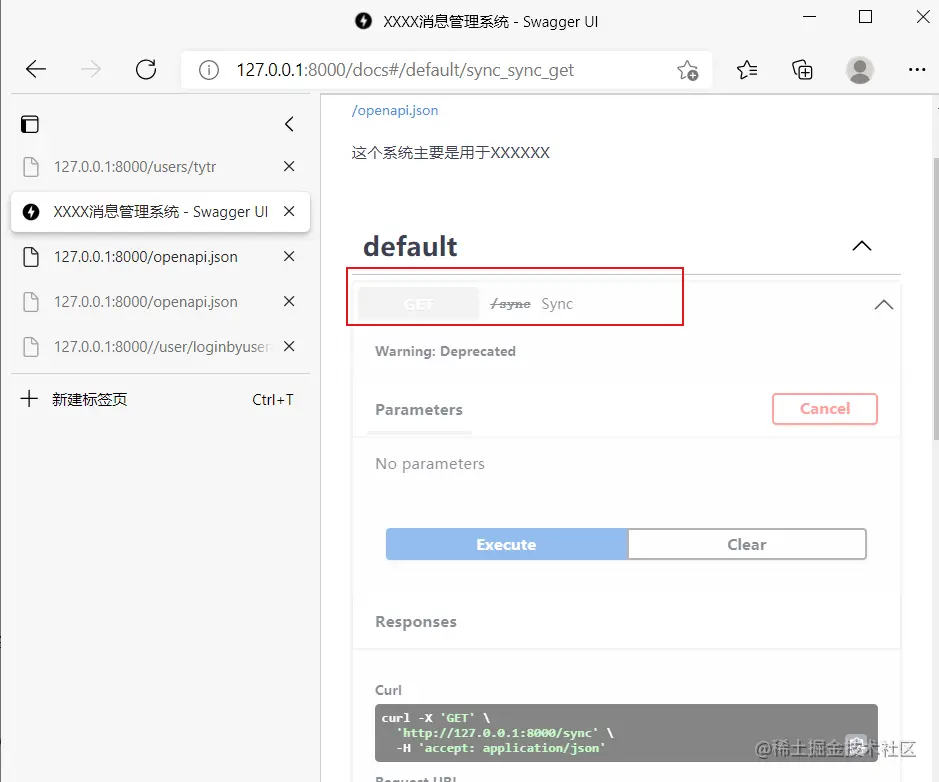The width and height of the screenshot is (939, 782).
Task: Click the No parameters text
Action: 430,464
